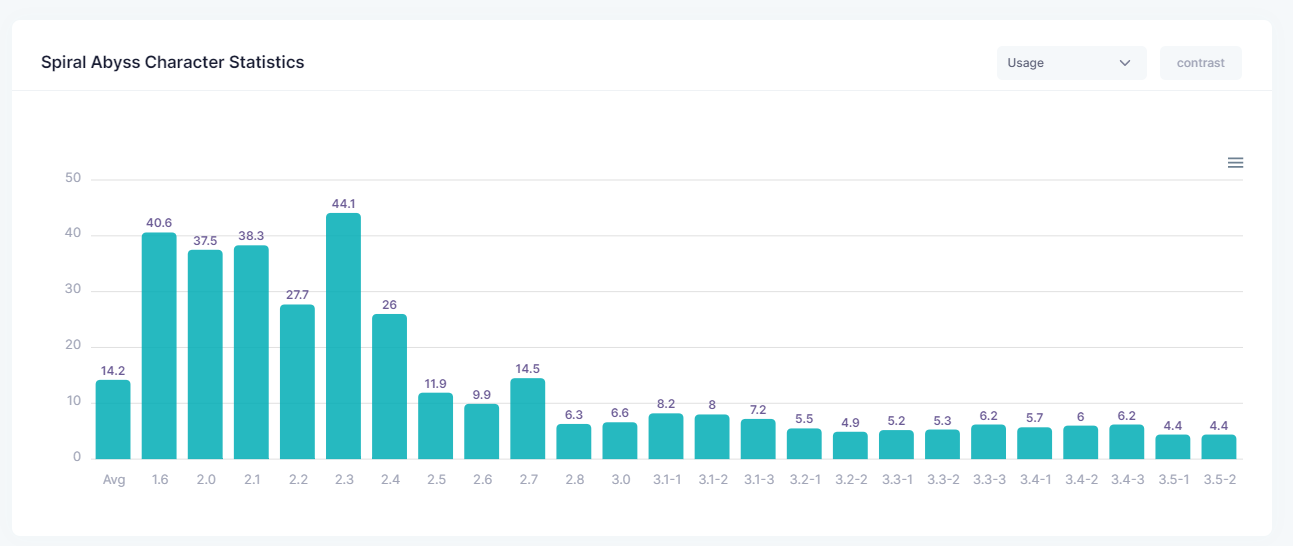The height and width of the screenshot is (546, 1293).
Task: Click the 3.1-3 bar
Action: pyautogui.click(x=757, y=439)
